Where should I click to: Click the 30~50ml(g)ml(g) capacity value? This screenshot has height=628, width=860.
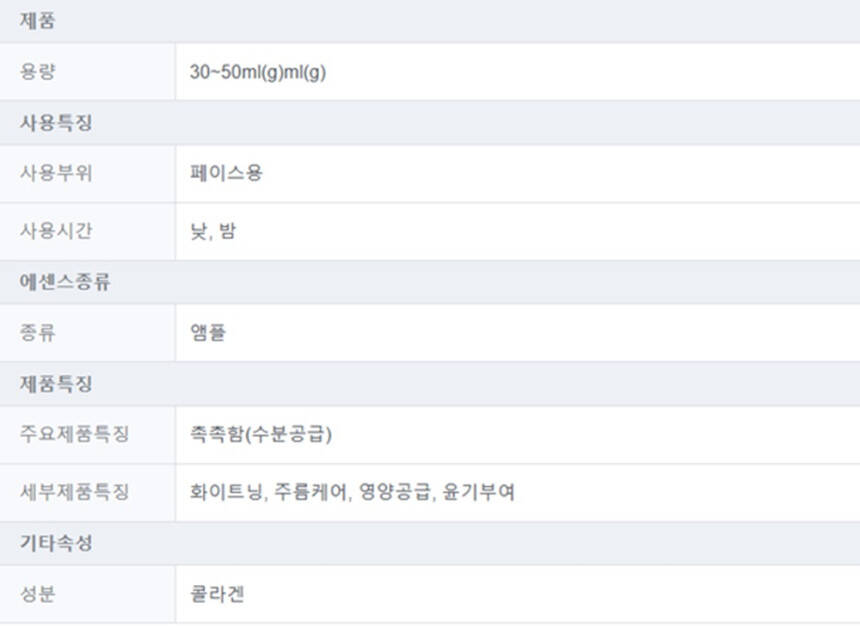pyautogui.click(x=257, y=72)
